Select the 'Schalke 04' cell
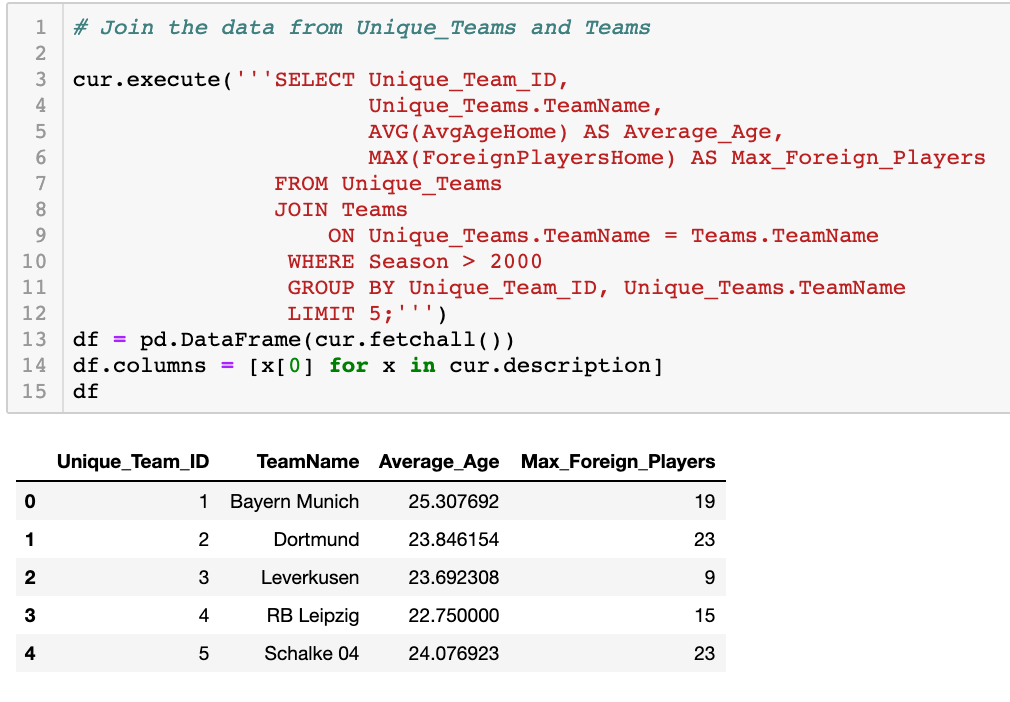1010x702 pixels. pyautogui.click(x=312, y=654)
